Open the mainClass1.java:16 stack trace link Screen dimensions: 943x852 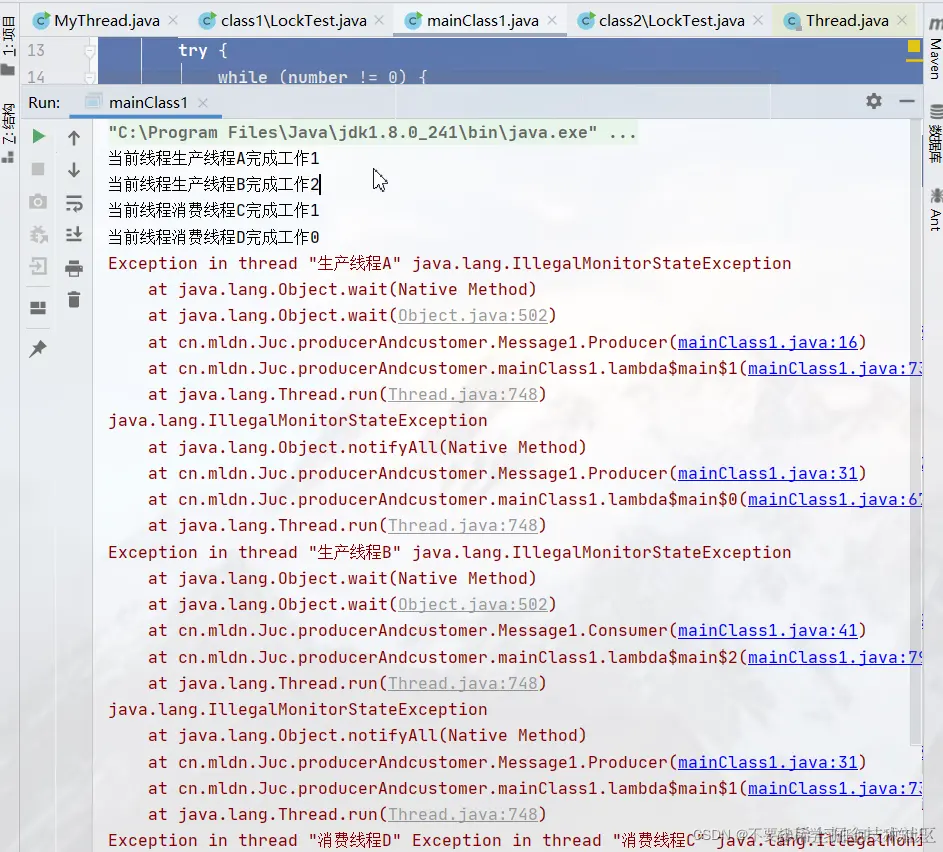click(767, 342)
